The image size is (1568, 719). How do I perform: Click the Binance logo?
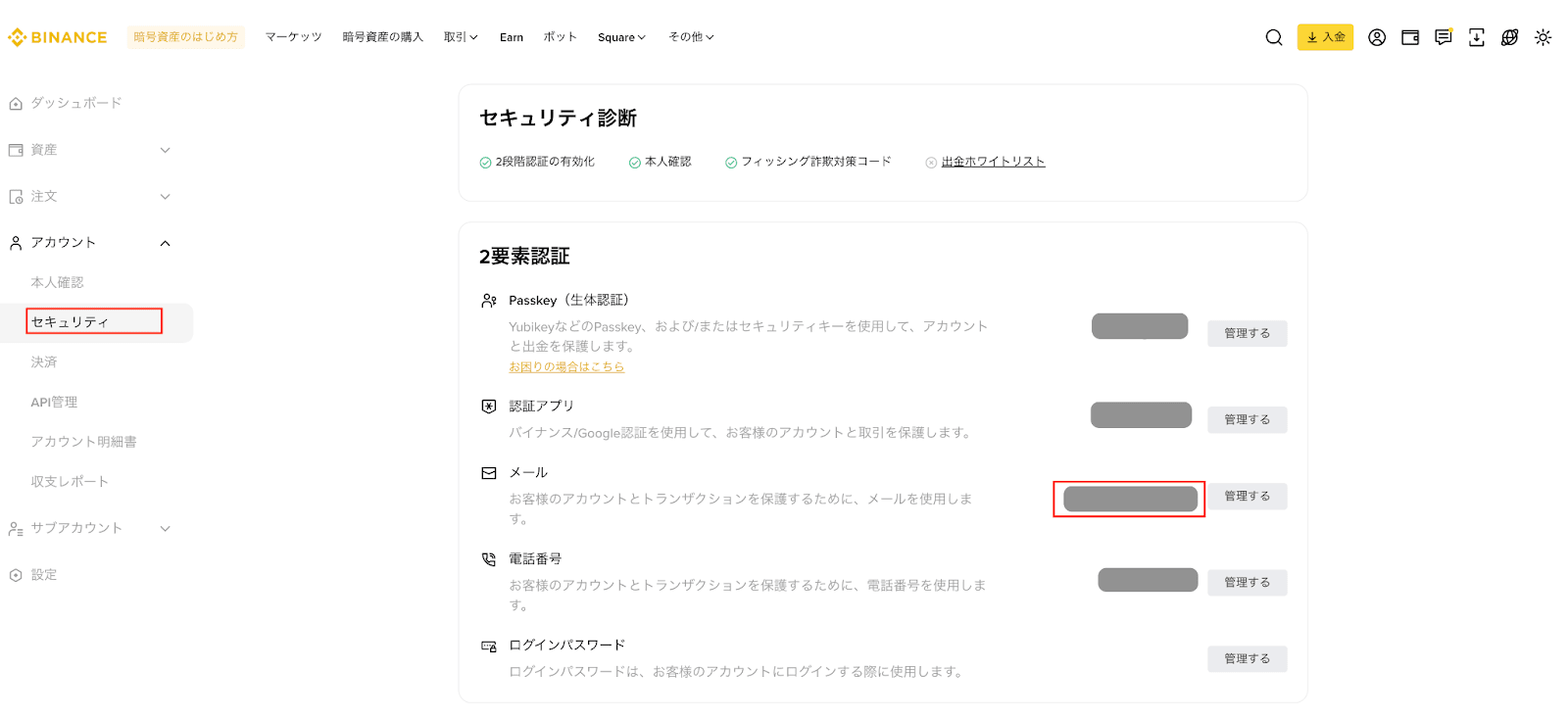(x=58, y=37)
